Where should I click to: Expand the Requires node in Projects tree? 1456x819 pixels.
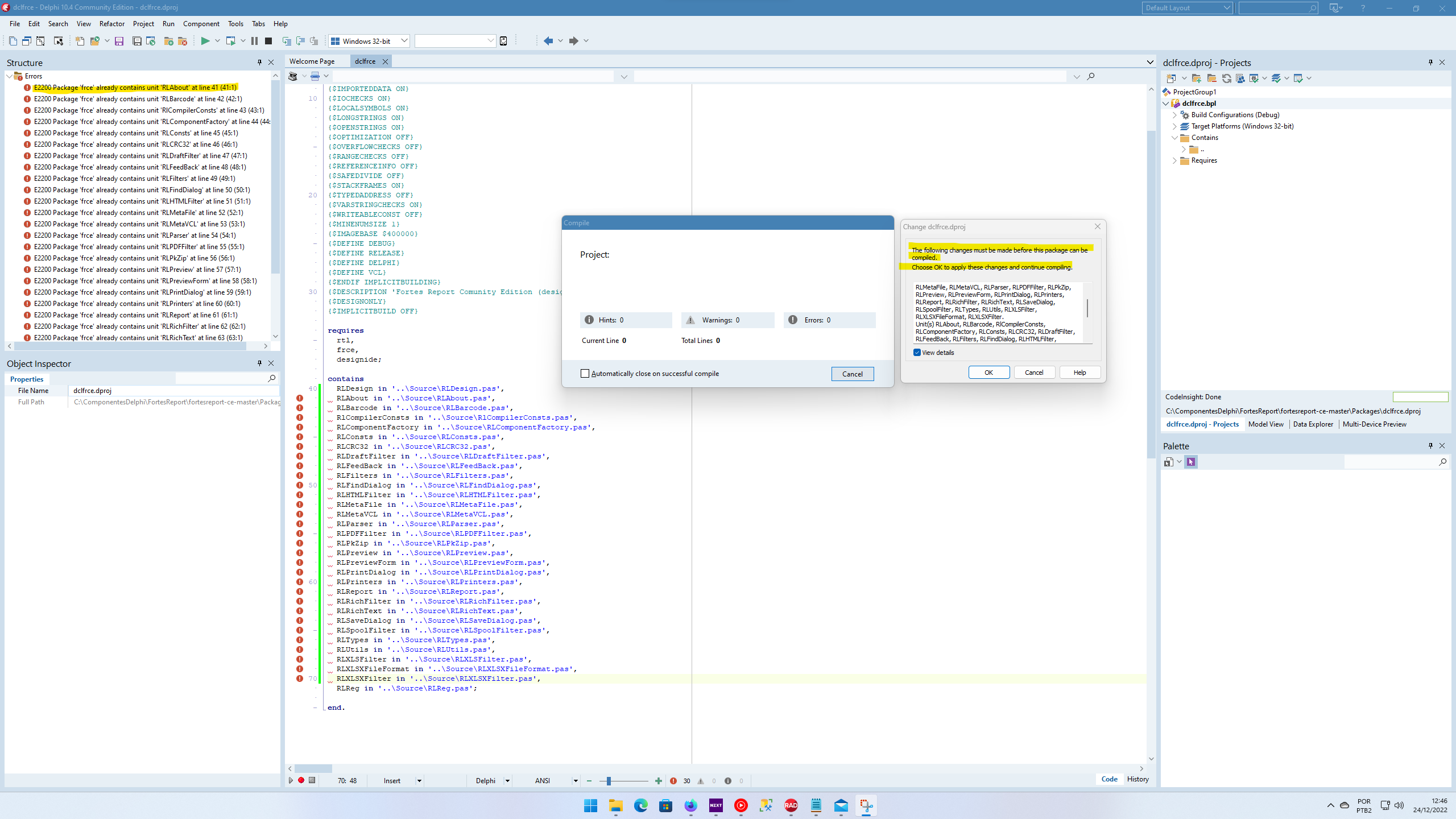[1175, 160]
